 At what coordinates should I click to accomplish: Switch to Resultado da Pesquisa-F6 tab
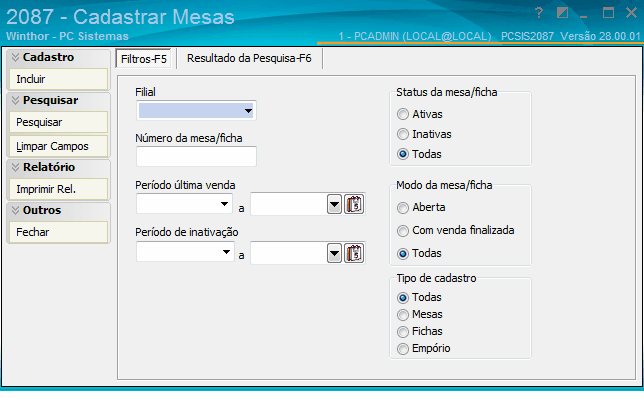[x=249, y=58]
